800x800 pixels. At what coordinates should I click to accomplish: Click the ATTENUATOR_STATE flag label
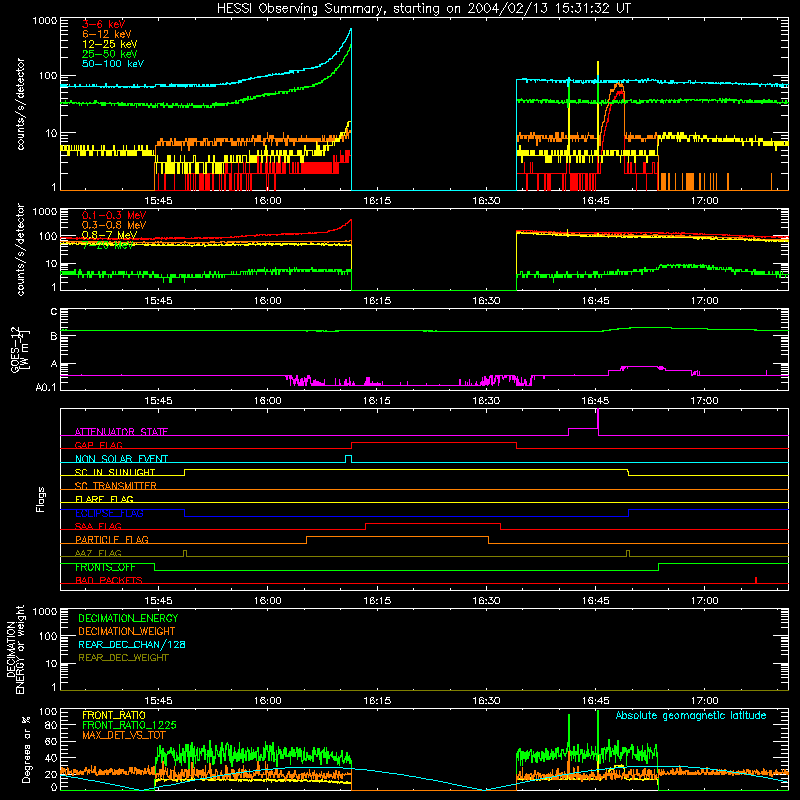121,432
